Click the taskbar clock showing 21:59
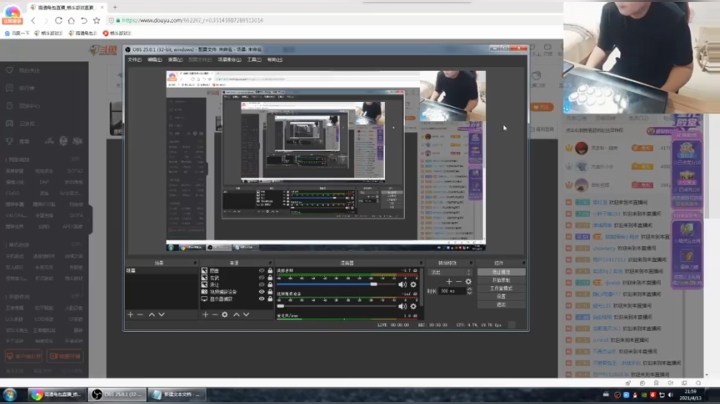 click(x=690, y=394)
